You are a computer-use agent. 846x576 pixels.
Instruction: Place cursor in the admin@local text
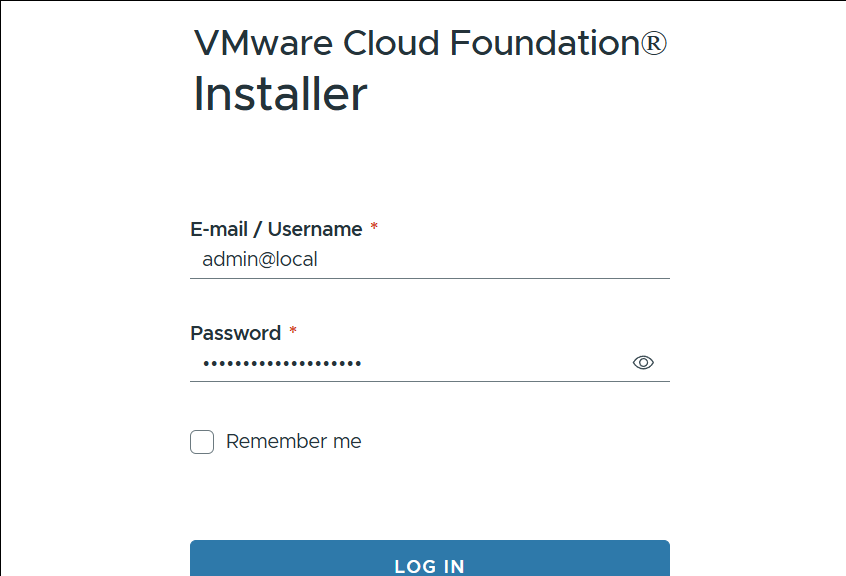point(259,260)
